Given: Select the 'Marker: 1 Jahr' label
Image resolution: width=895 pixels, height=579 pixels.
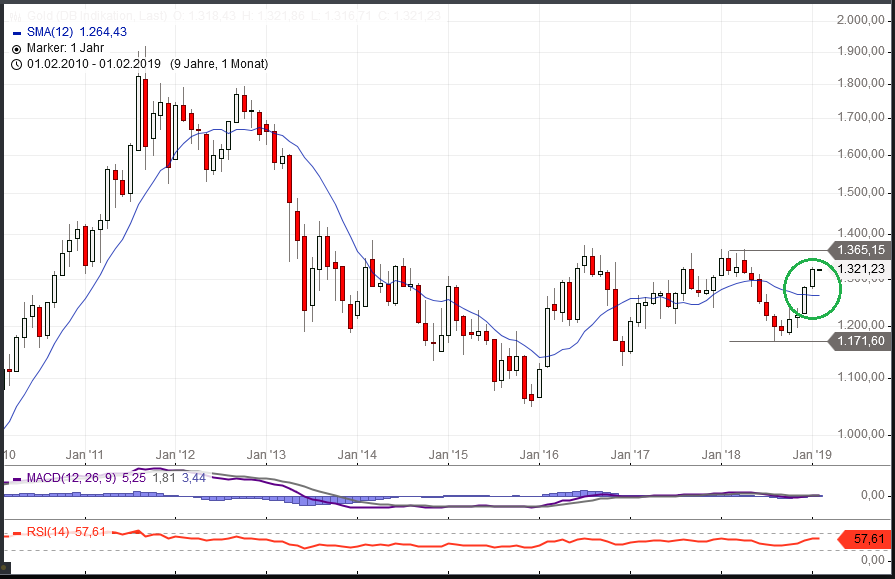Looking at the screenshot, I should click(66, 48).
